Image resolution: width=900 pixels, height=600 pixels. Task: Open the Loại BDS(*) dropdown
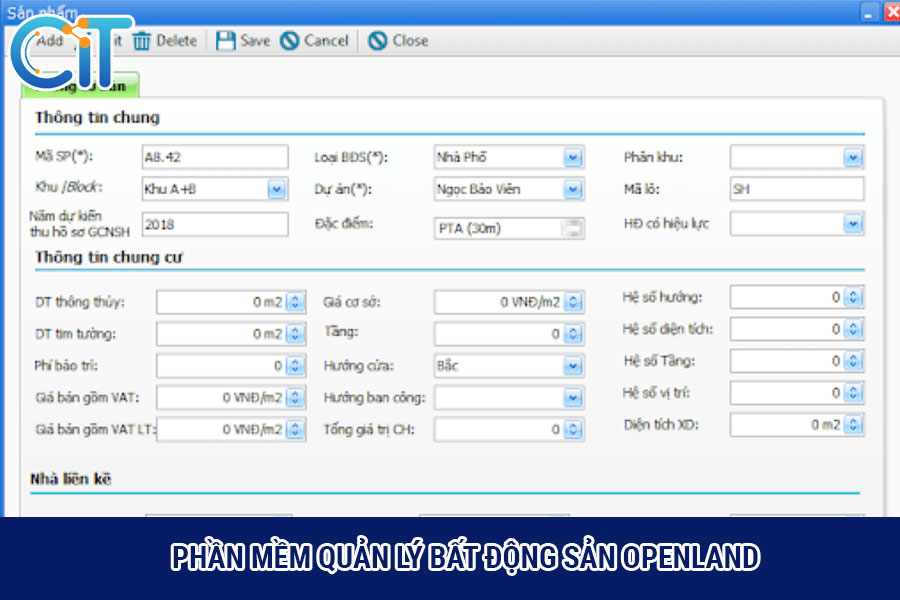tap(573, 157)
